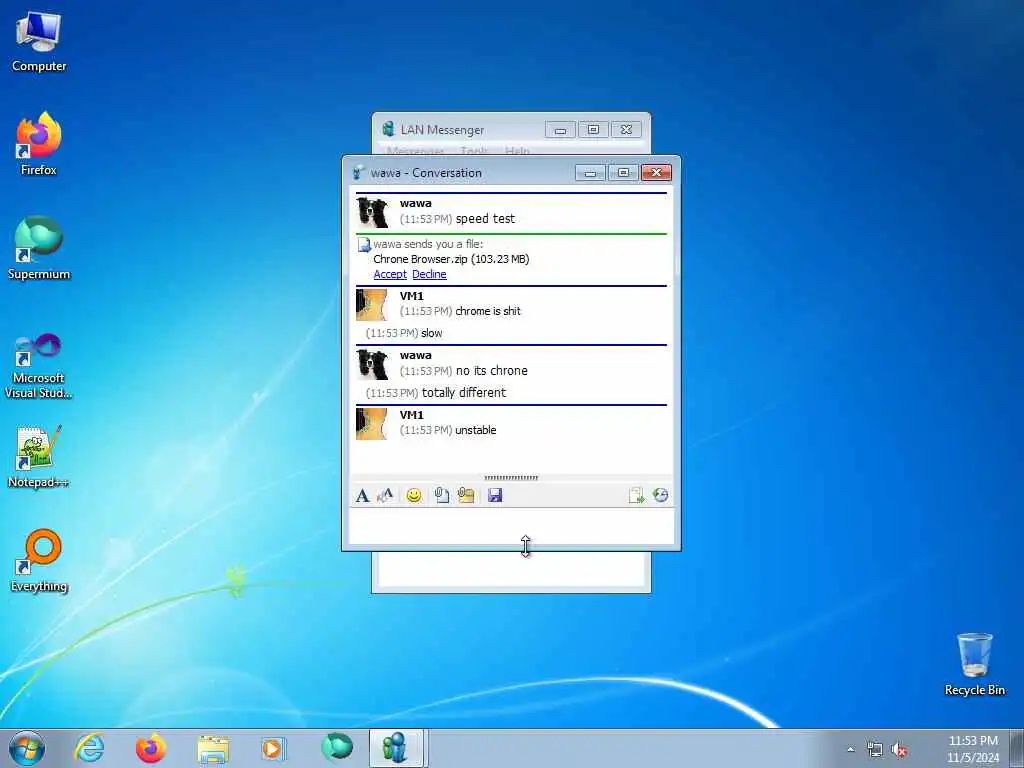
Task: Maximize the wawa conversation window
Action: point(624,172)
